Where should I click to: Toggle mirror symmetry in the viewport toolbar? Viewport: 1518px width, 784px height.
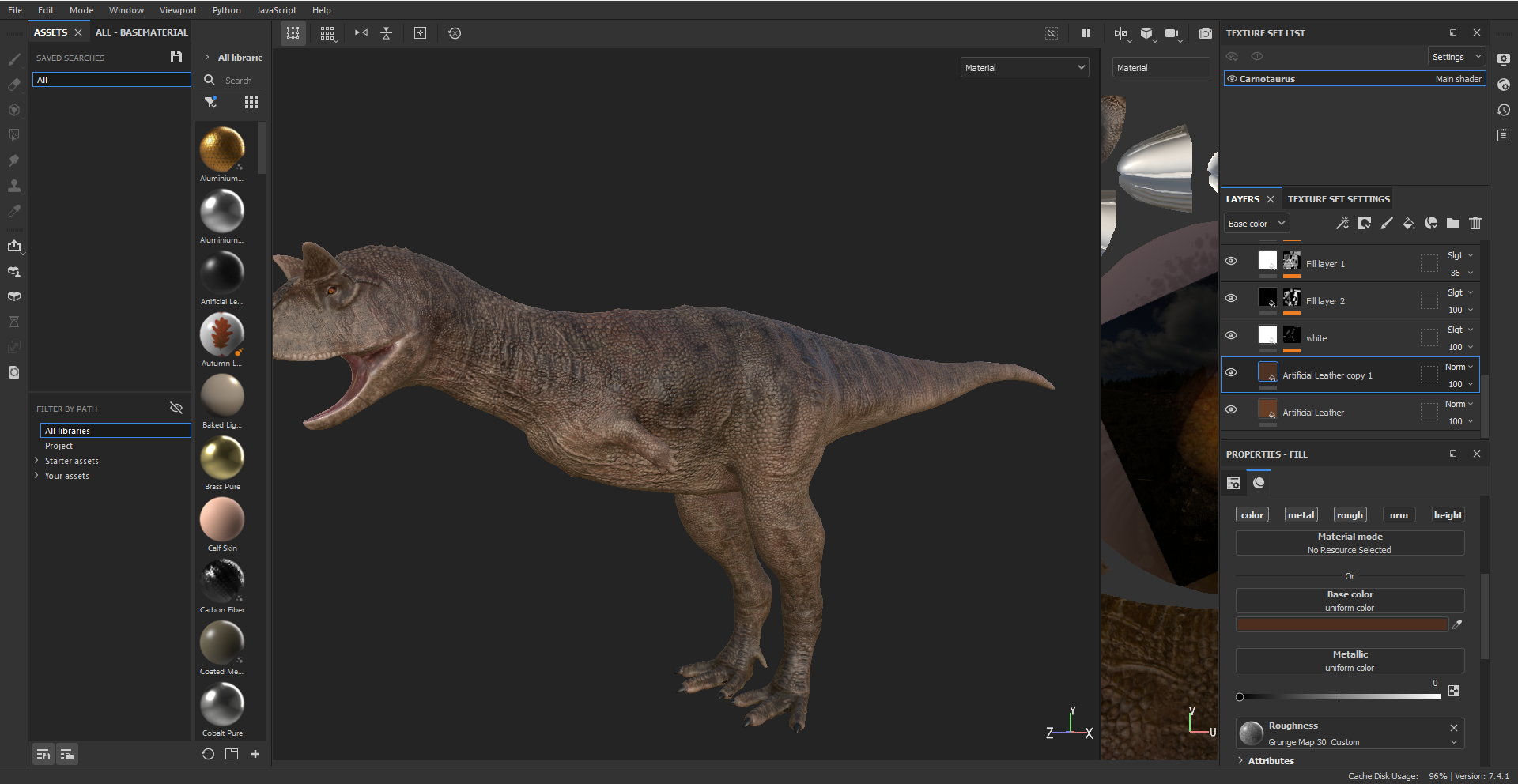click(x=361, y=33)
